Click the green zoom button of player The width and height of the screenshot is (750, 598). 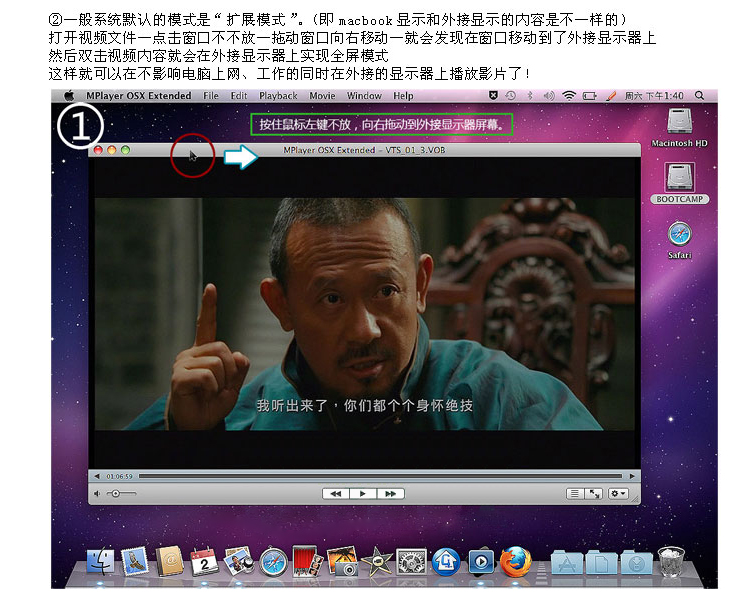125,150
